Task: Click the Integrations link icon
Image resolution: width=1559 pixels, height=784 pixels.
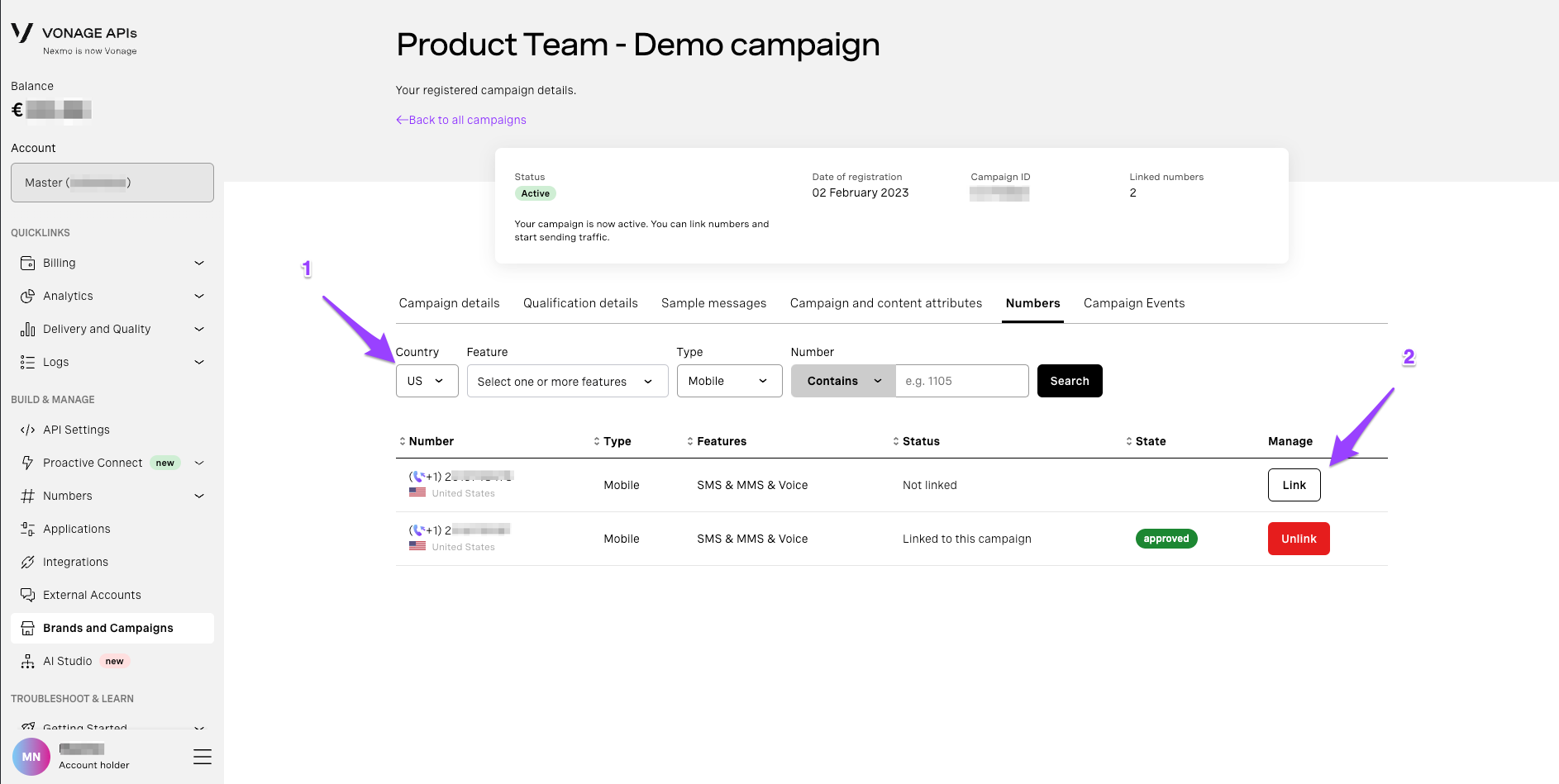Action: 27,562
